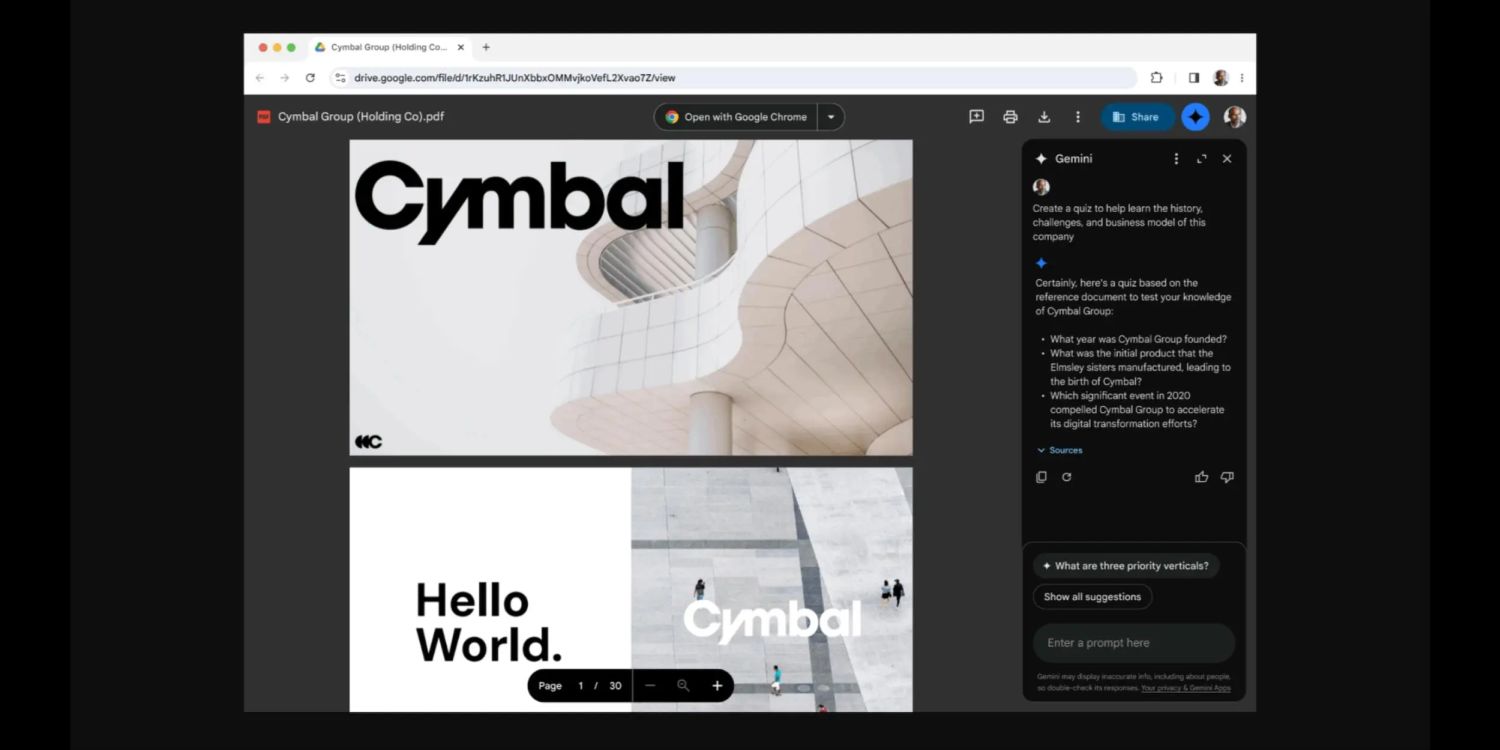The height and width of the screenshot is (750, 1500).
Task: Open a new browser tab
Action: (x=486, y=47)
